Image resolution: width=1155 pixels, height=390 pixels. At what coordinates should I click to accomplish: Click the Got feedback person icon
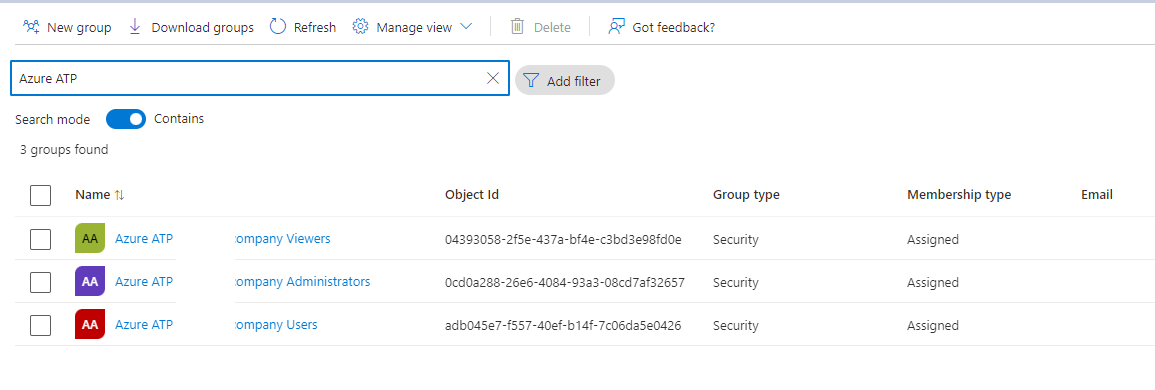pyautogui.click(x=616, y=27)
